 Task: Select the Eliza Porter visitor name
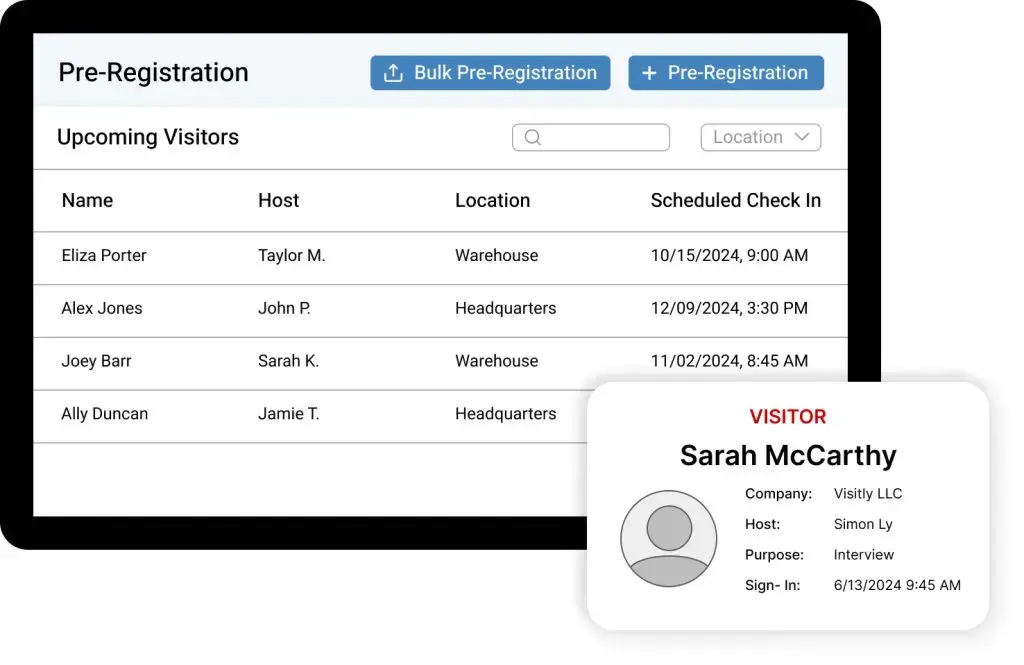pyautogui.click(x=104, y=255)
